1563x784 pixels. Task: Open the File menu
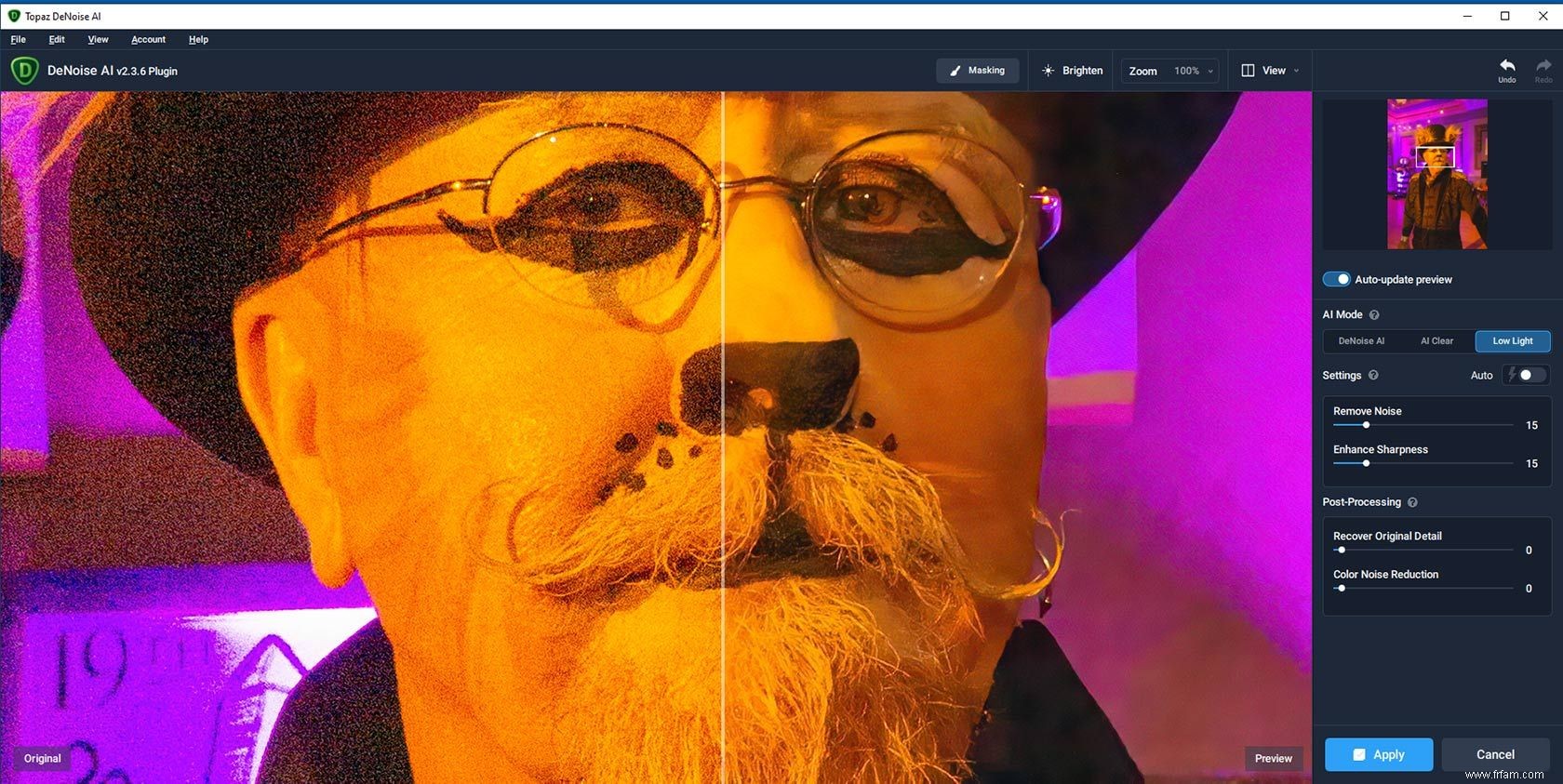pos(19,39)
